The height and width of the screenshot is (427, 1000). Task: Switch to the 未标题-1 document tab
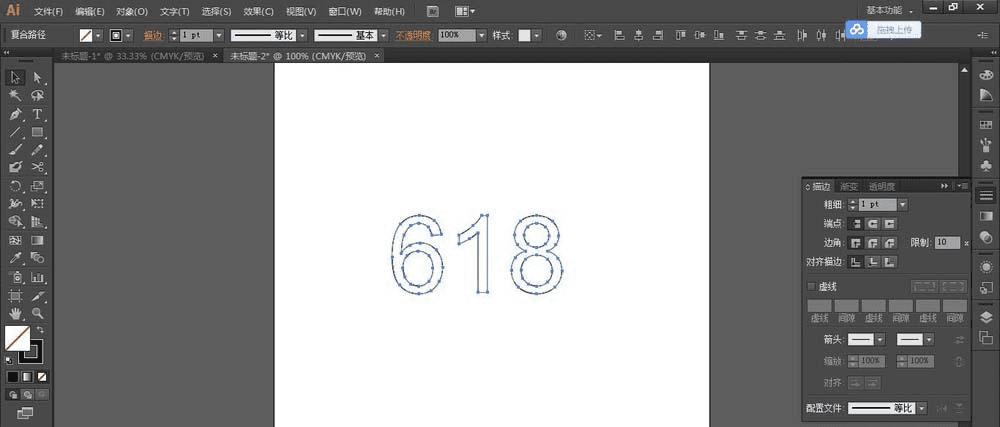click(x=133, y=56)
